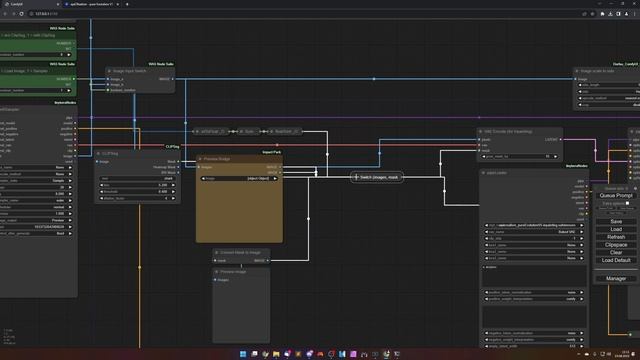Viewport: 640px width, 360px height.
Task: Increase CLIPSeg blur value with right arrow
Action: click(173, 185)
